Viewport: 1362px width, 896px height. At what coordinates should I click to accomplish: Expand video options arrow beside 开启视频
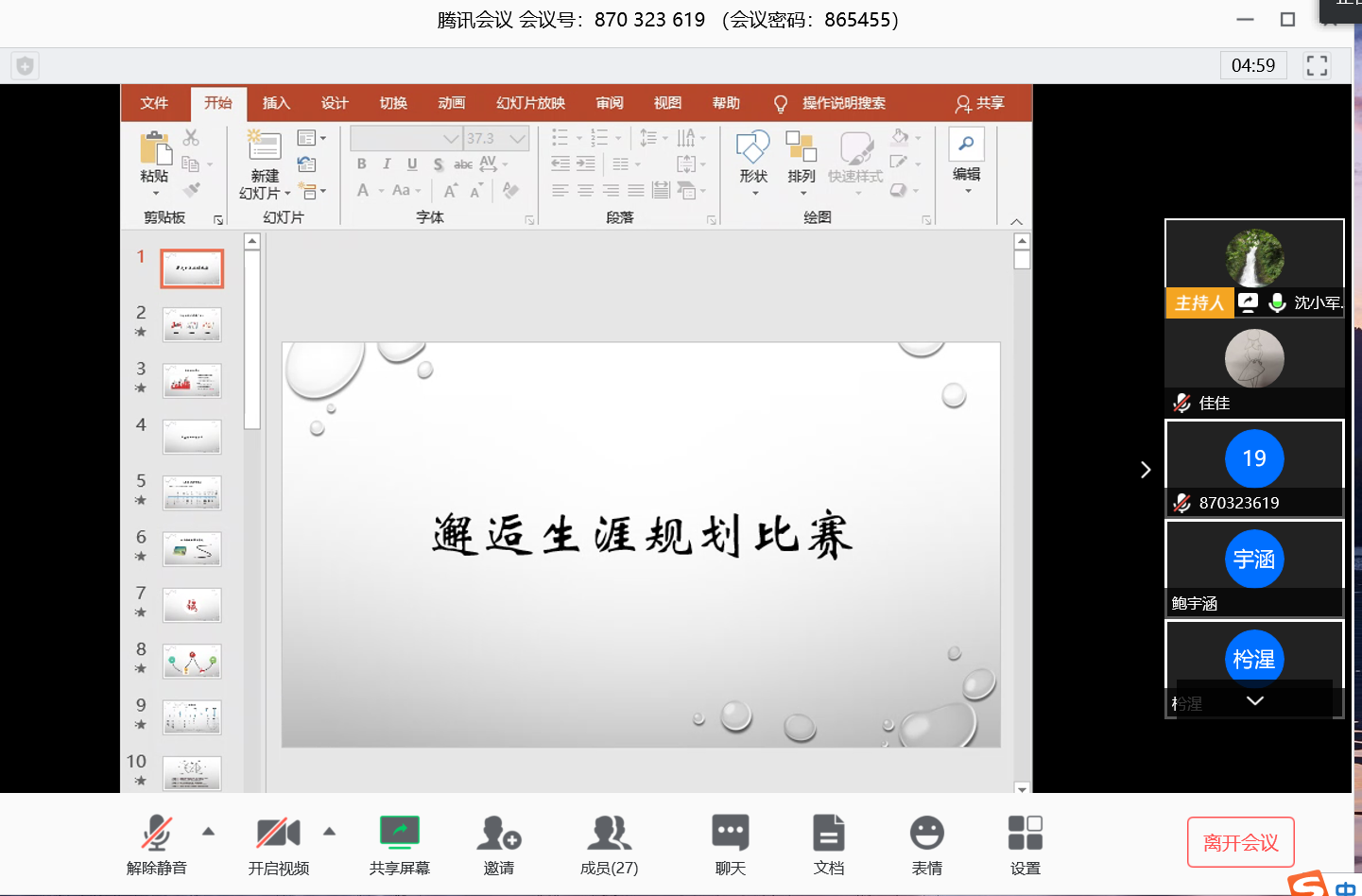coord(329,832)
